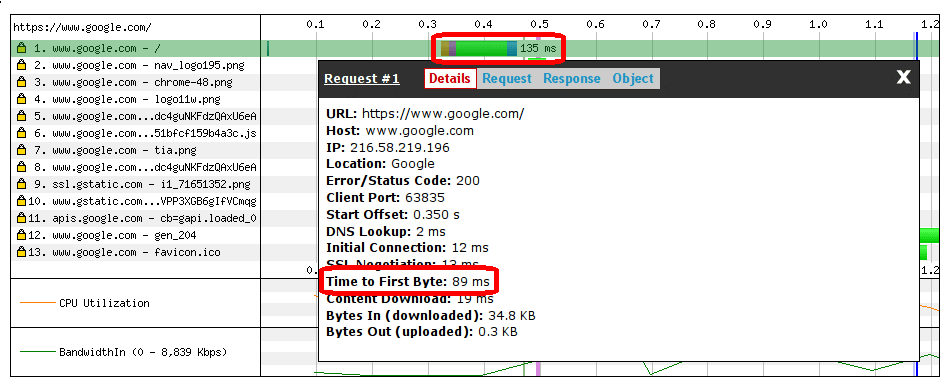Click lock icon beside cb=gapi.loaded_0
This screenshot has height=391, width=951.
[22, 218]
